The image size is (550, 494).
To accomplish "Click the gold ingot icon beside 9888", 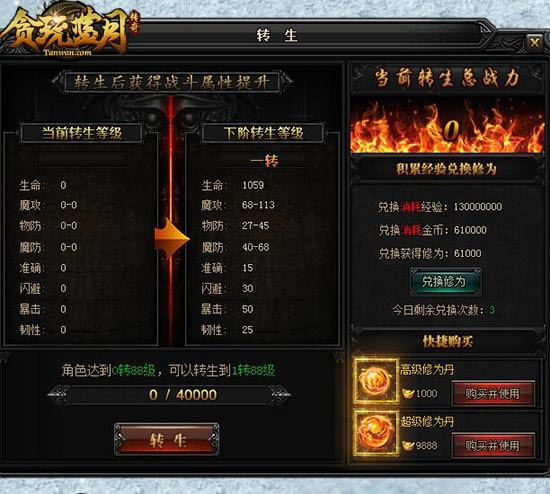I will (x=408, y=446).
